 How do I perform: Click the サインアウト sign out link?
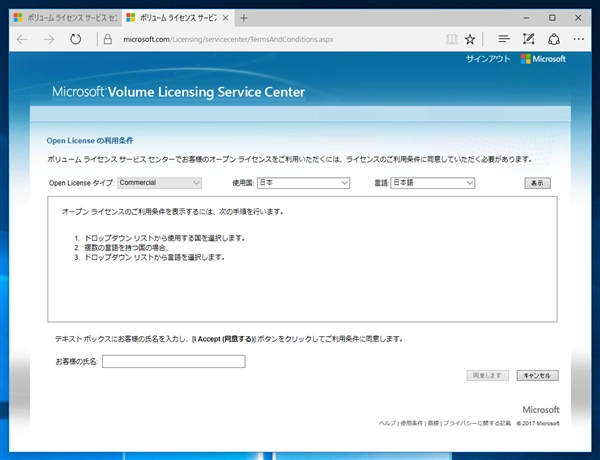488,59
